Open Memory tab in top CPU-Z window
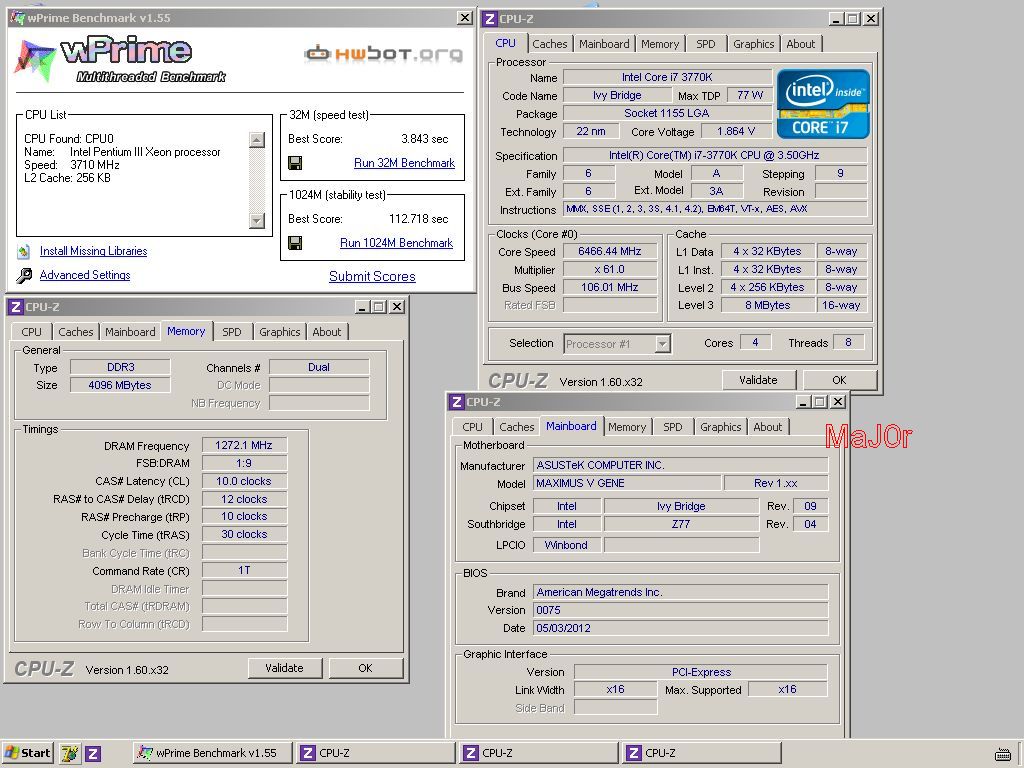This screenshot has height=768, width=1024. (660, 44)
